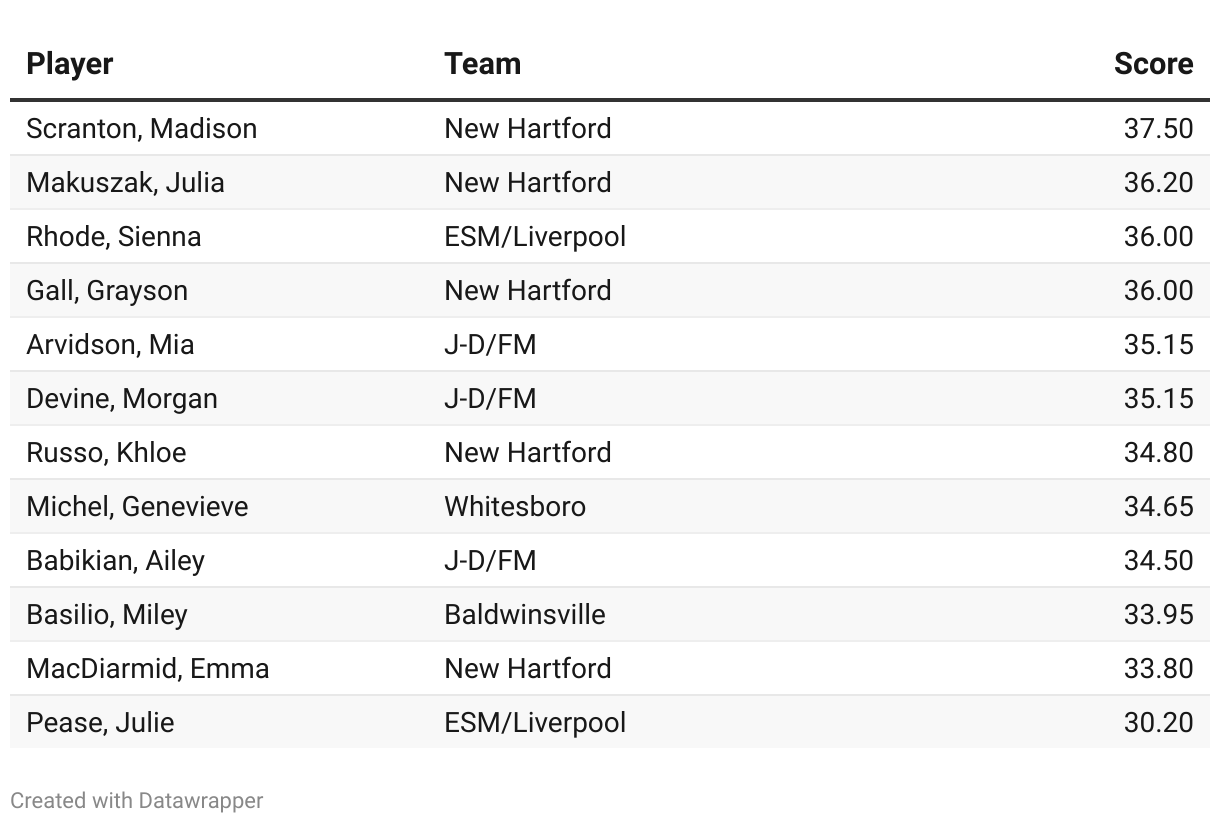Select the Arvidson, Mia row name
The height and width of the screenshot is (824, 1220).
111,345
